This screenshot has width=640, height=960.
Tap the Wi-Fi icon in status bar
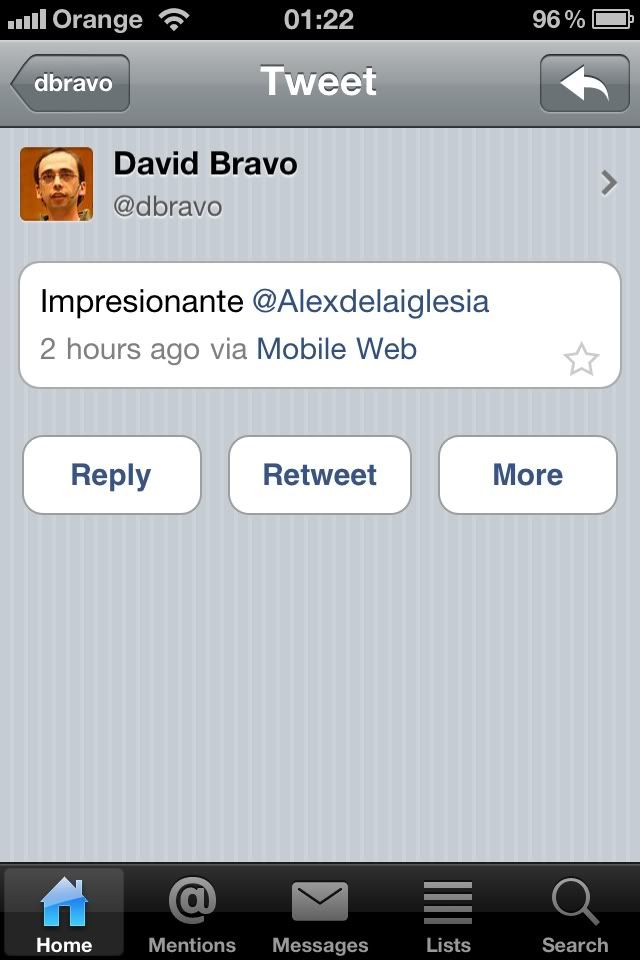[174, 20]
